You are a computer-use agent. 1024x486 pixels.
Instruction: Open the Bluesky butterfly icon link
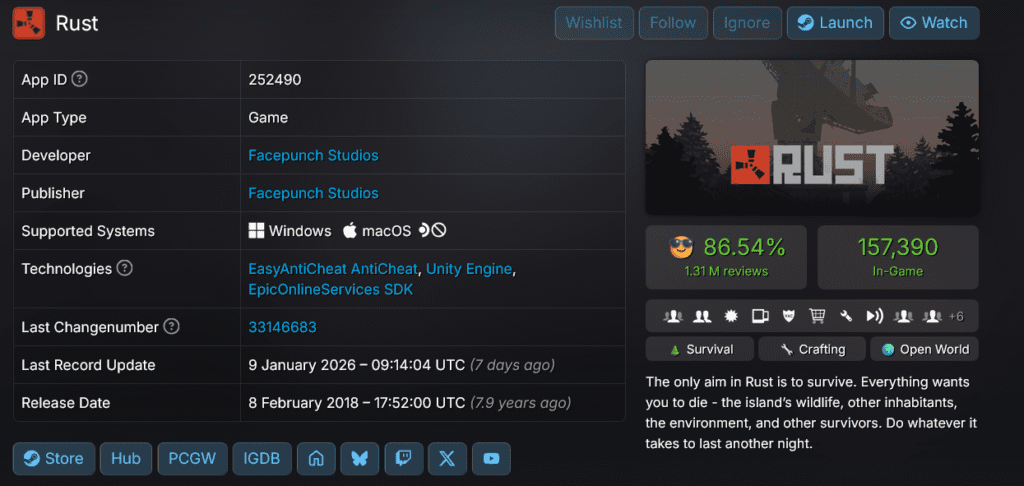(360, 459)
